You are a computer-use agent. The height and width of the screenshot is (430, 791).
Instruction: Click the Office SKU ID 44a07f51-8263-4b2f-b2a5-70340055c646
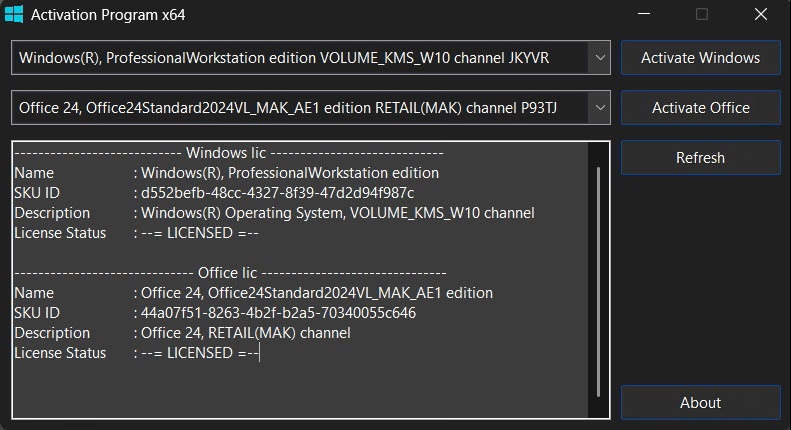(x=278, y=313)
